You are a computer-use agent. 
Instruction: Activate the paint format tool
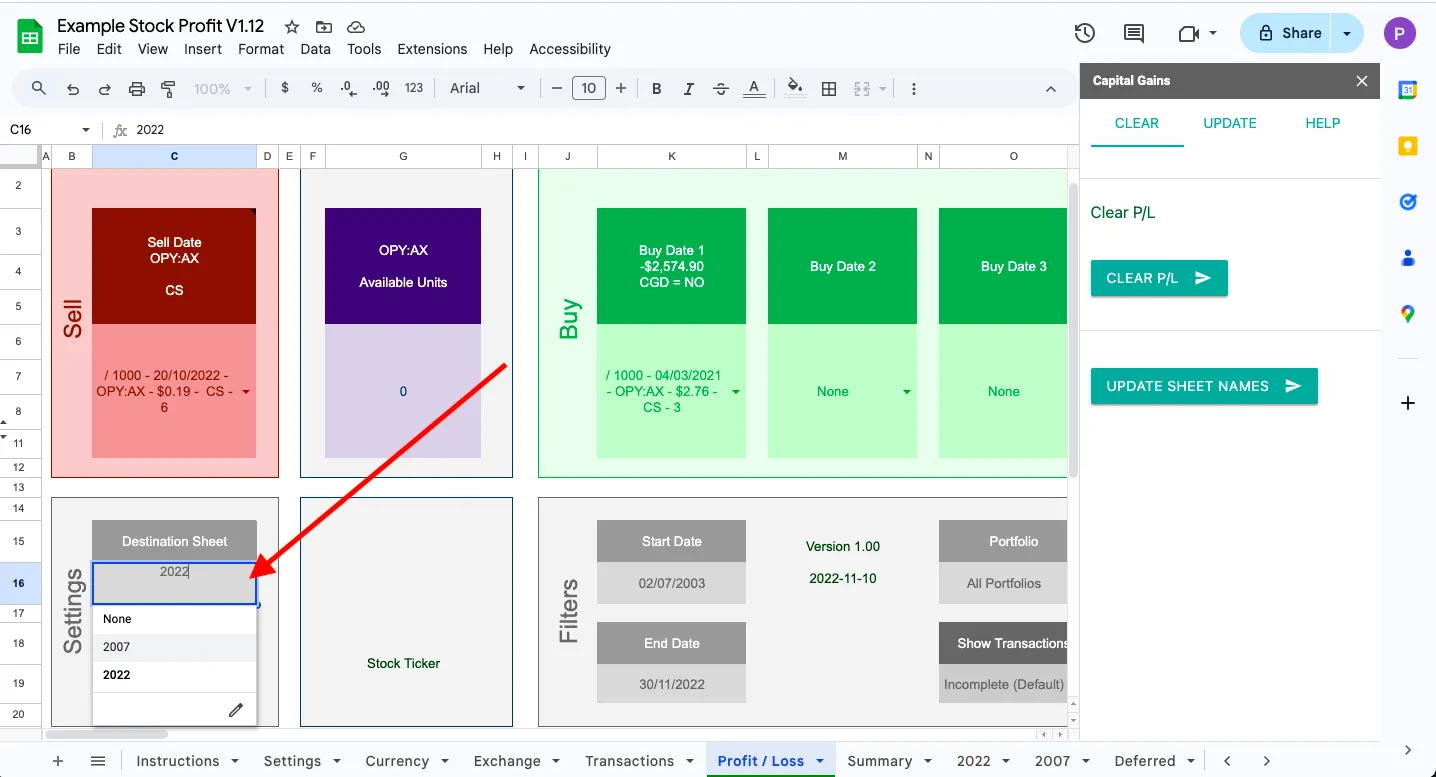(168, 89)
